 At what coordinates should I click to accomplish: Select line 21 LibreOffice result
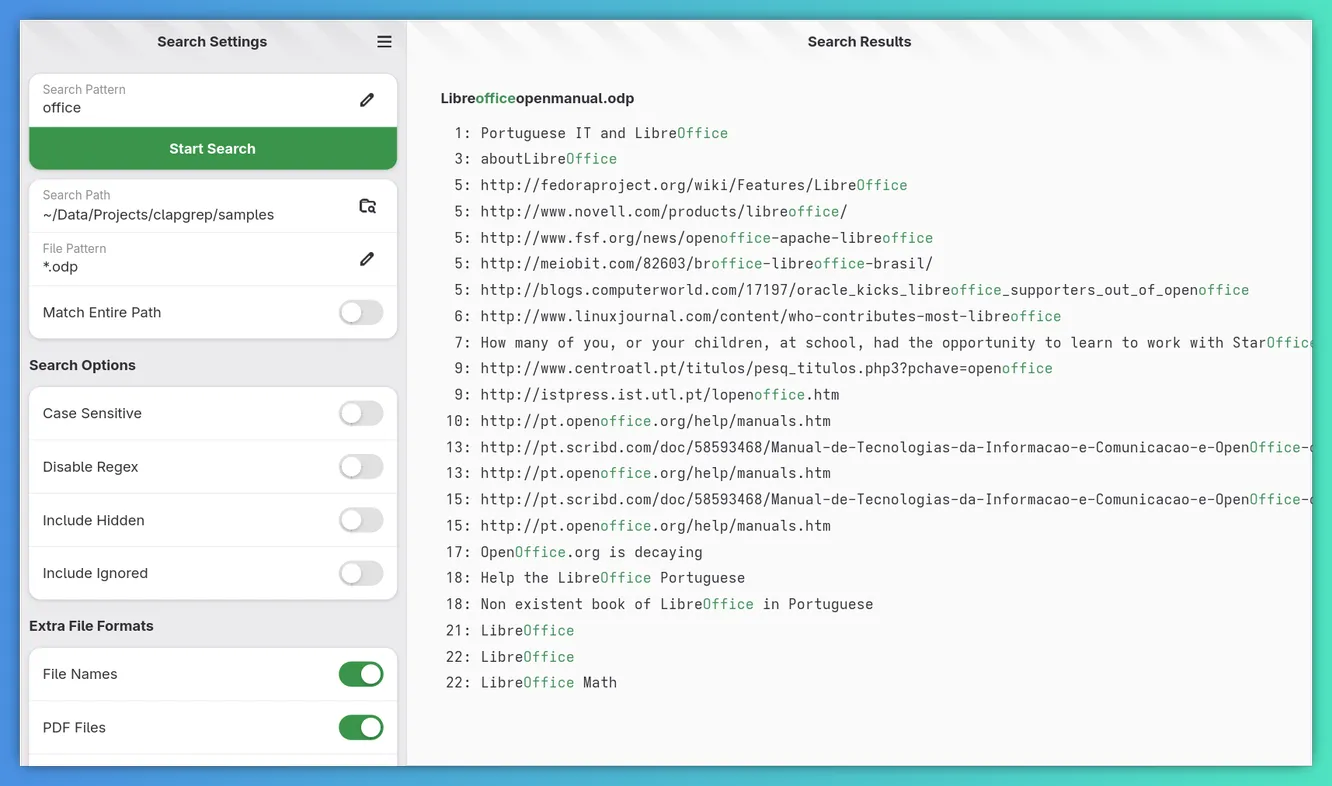pos(527,630)
